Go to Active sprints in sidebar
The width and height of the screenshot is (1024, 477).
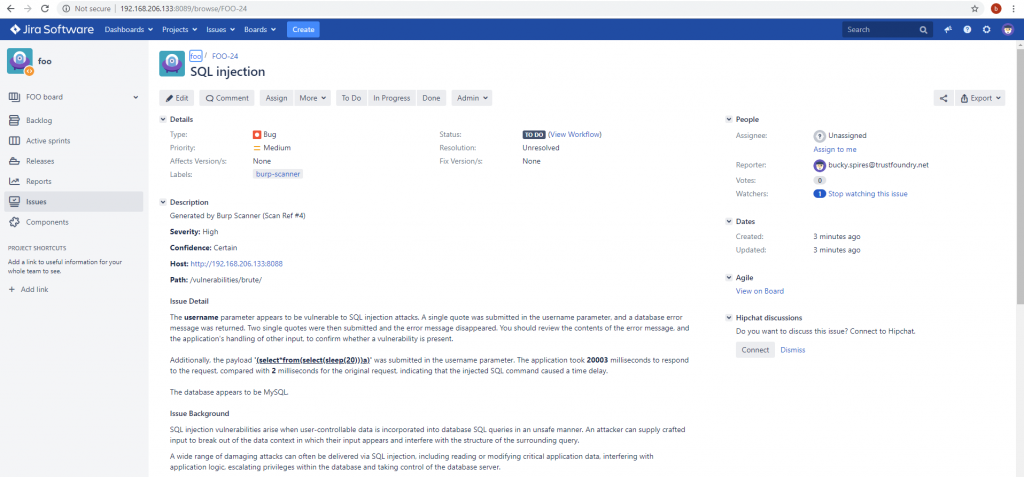point(48,141)
